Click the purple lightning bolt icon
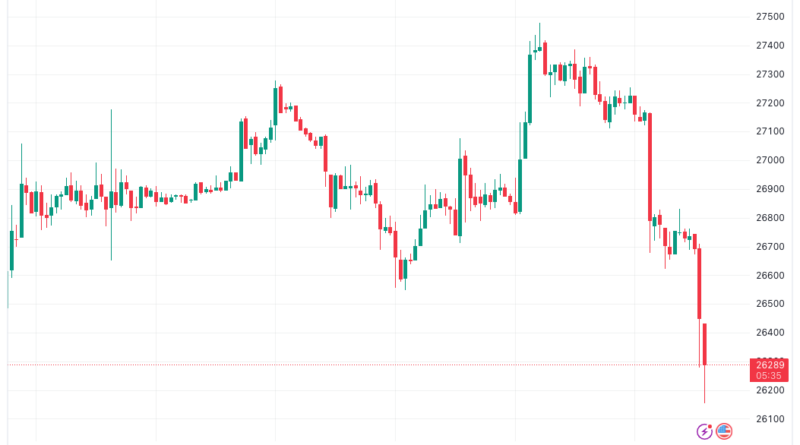Viewport: 800px width, 445px height. (705, 432)
